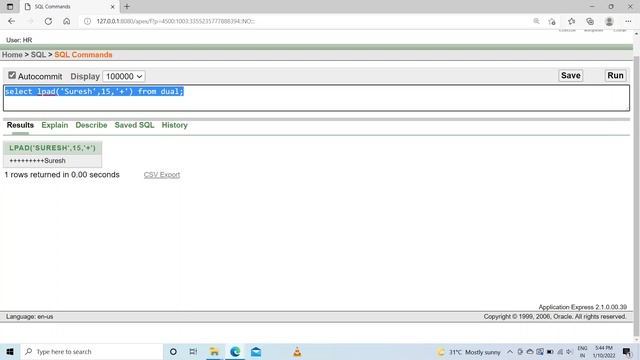Add this page to favorites star icon
This screenshot has height=360, width=640.
552,21
